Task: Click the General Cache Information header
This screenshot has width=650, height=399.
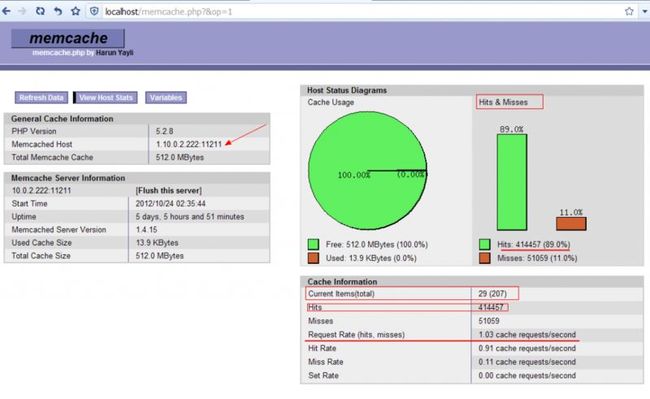Action: pyautogui.click(x=62, y=119)
